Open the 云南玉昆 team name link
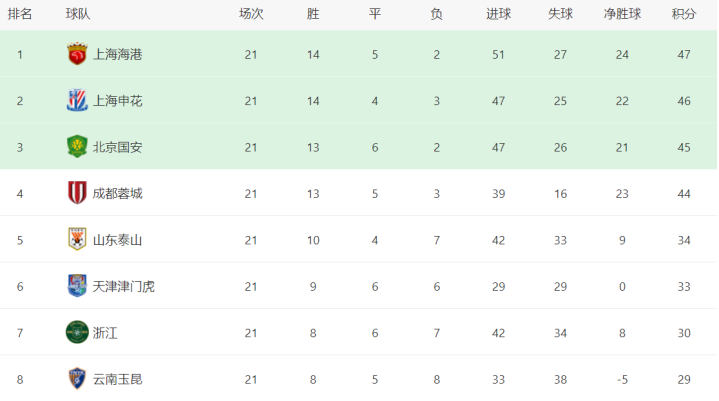 point(118,379)
